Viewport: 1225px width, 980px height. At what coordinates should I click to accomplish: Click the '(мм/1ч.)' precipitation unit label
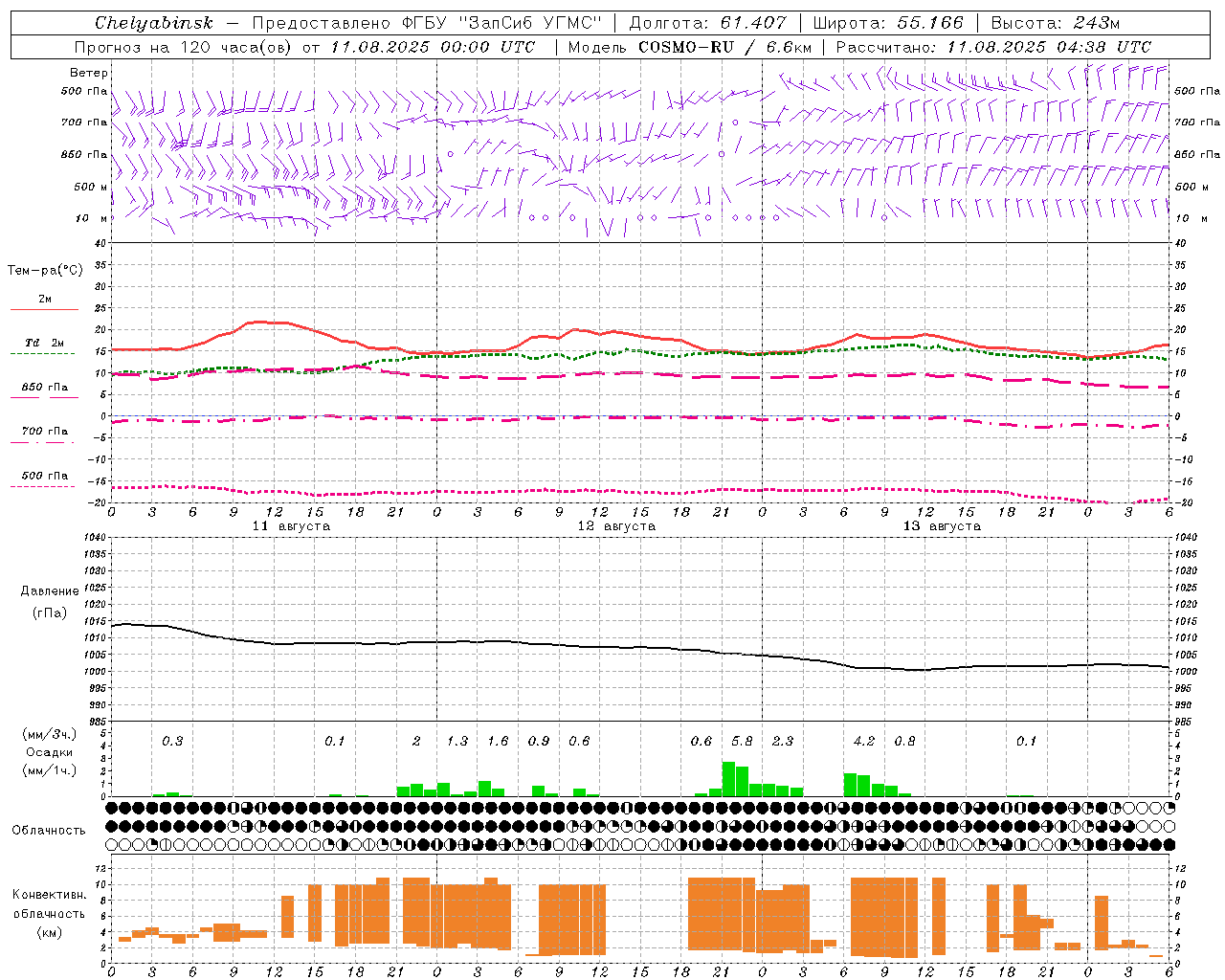coord(50,770)
